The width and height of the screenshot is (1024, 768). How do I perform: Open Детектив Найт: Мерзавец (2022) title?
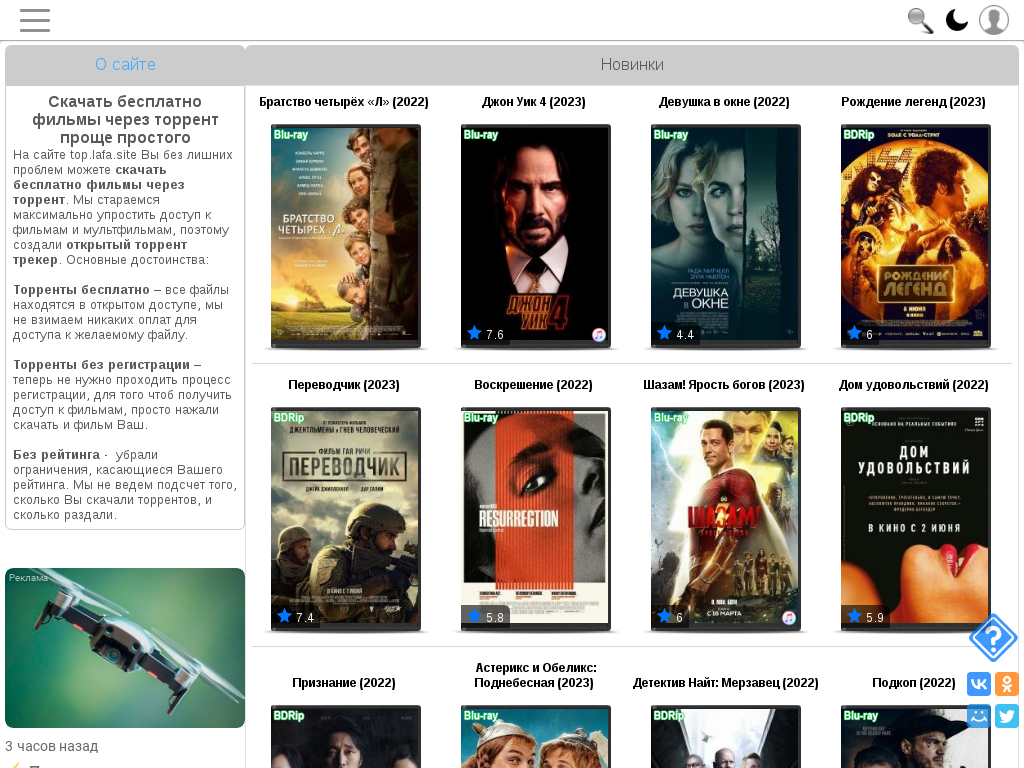coord(725,682)
